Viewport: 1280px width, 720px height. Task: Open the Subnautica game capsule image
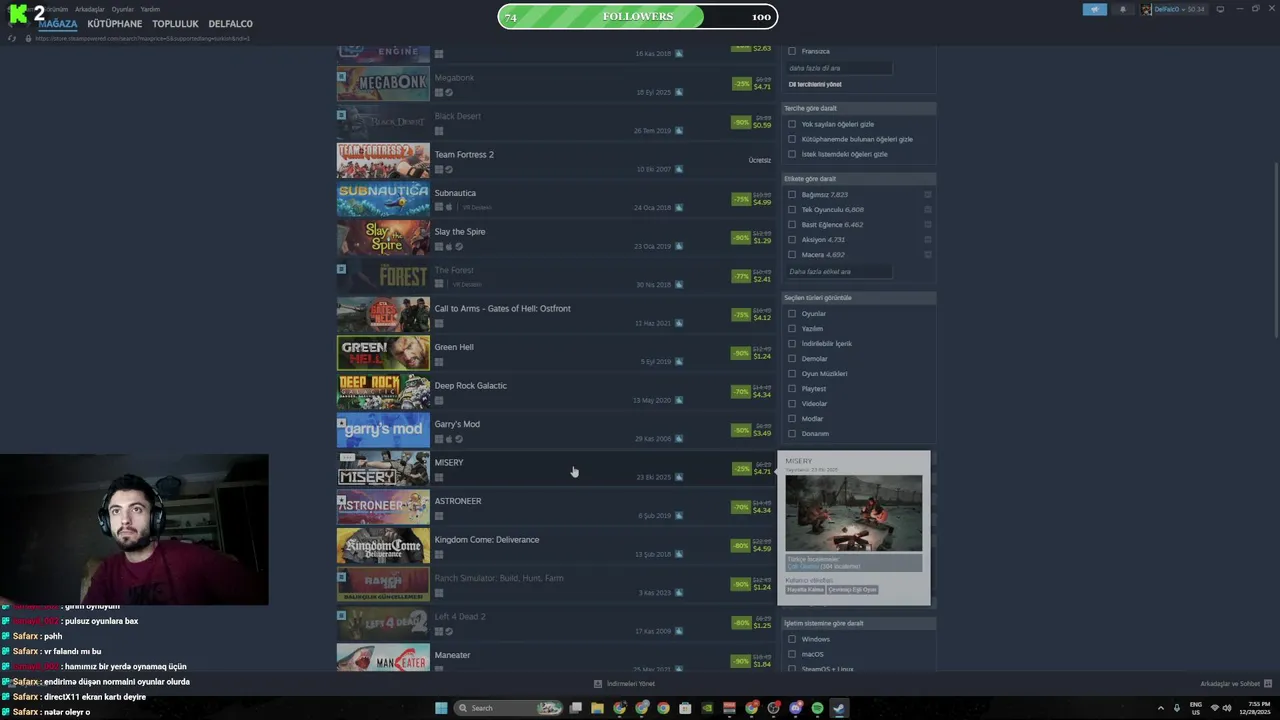pyautogui.click(x=383, y=199)
